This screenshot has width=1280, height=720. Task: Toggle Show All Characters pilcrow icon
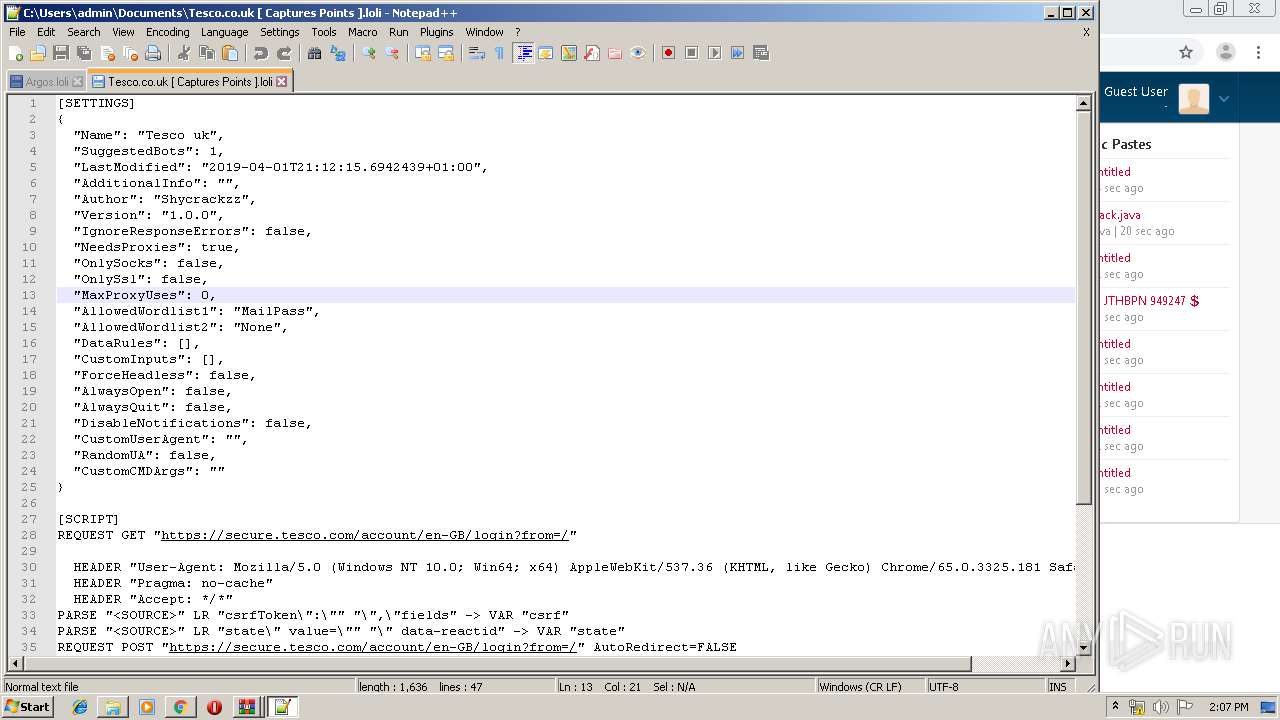(x=500, y=53)
